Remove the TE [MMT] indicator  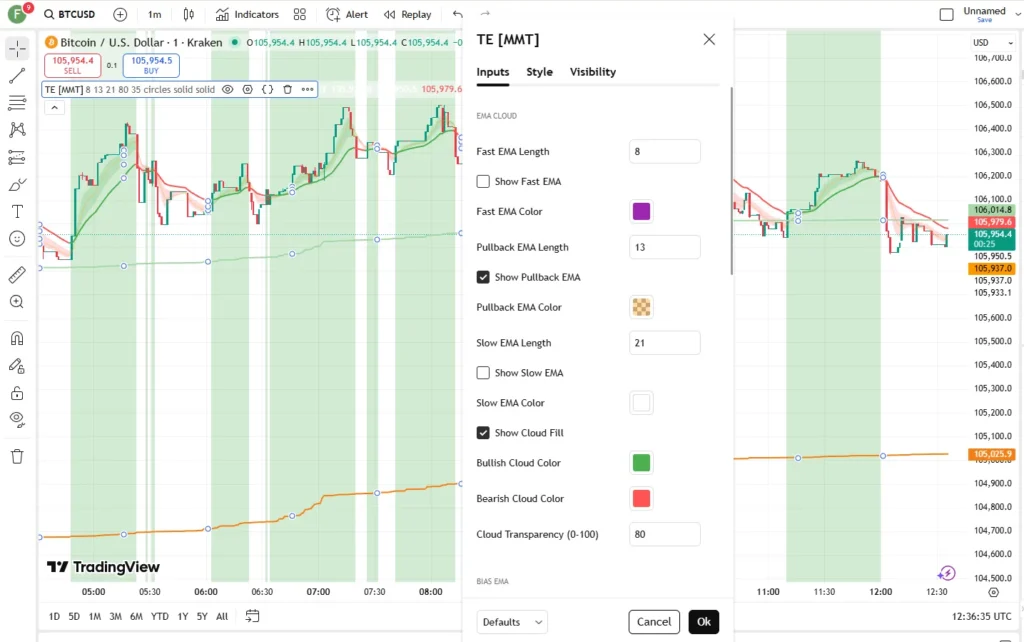pos(287,89)
